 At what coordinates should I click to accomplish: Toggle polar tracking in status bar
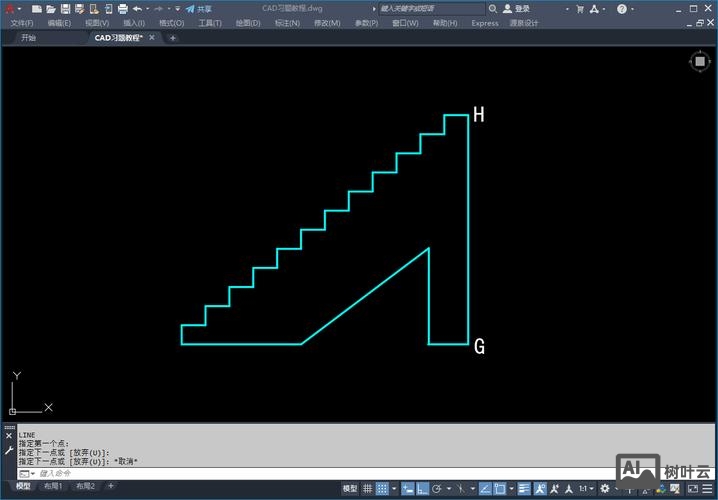437,489
